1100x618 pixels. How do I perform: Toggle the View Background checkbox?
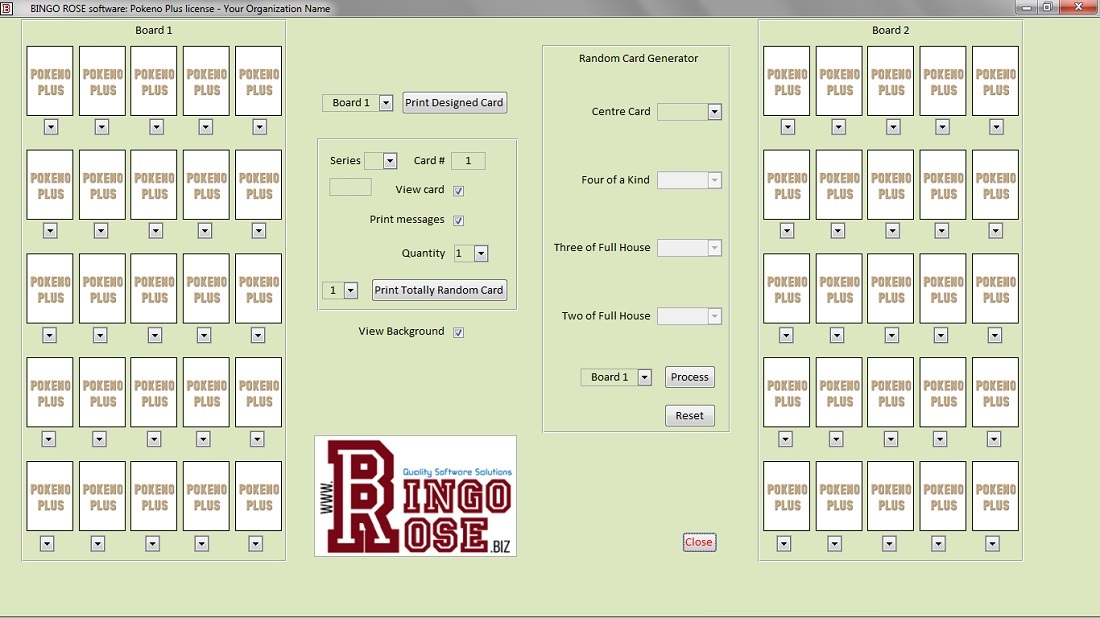pyautogui.click(x=458, y=331)
